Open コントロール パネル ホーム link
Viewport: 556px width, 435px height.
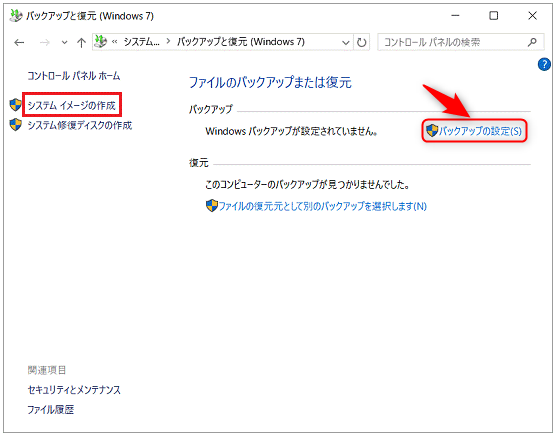[74, 76]
